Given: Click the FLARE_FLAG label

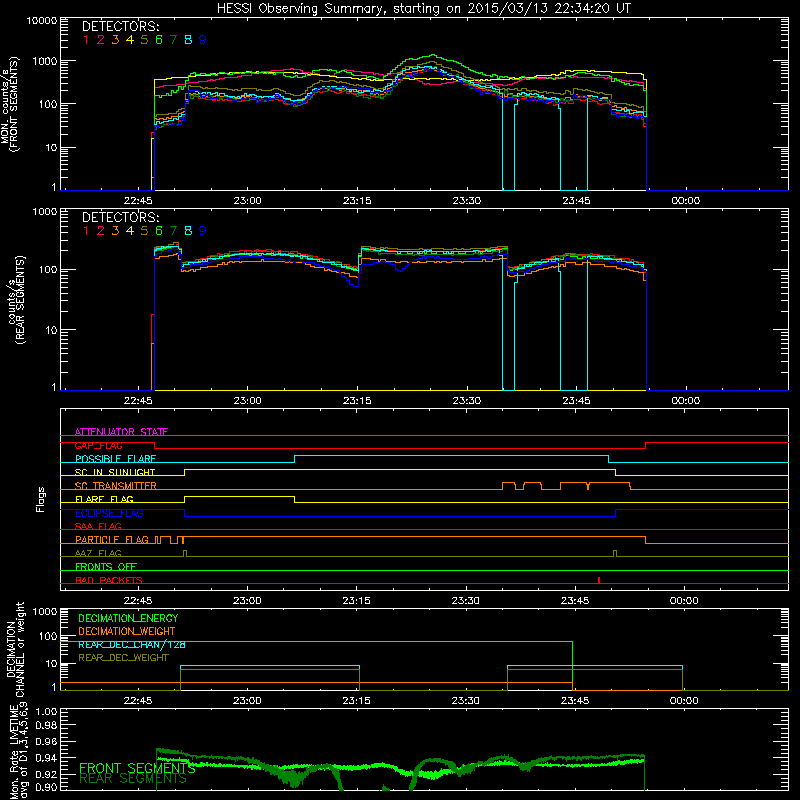Looking at the screenshot, I should point(104,499).
